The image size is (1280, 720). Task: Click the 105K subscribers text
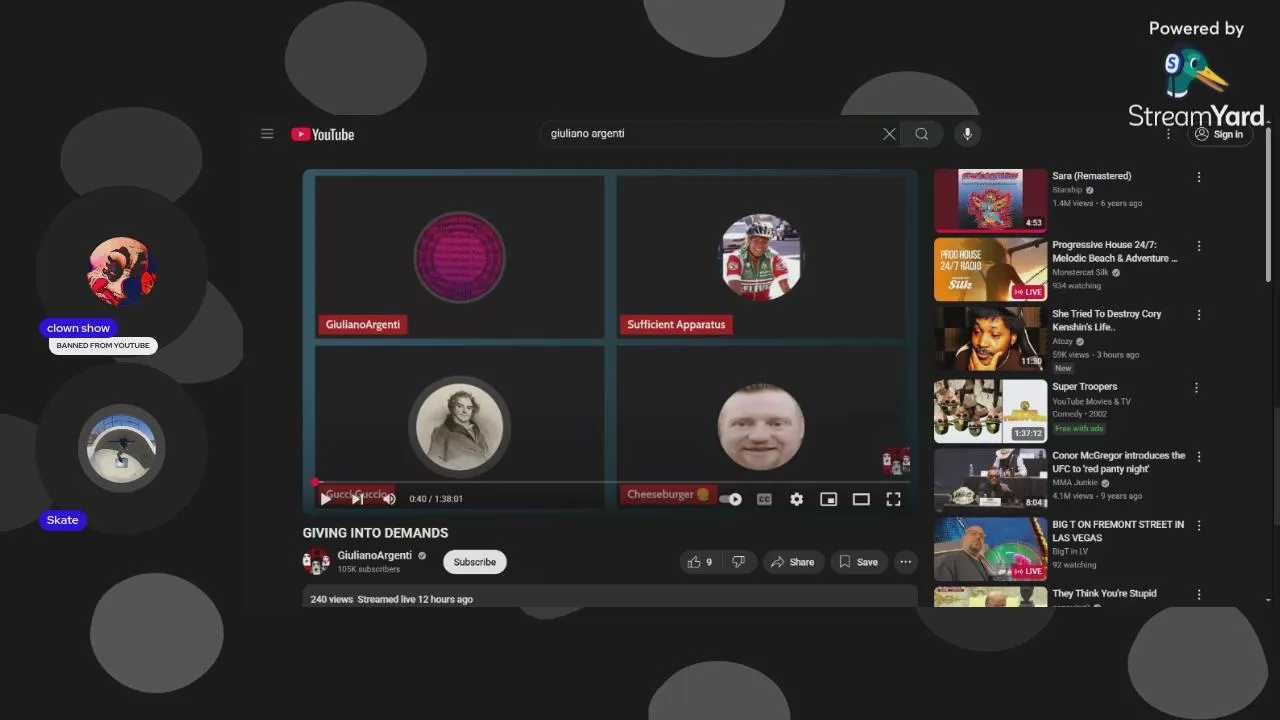pyautogui.click(x=369, y=569)
